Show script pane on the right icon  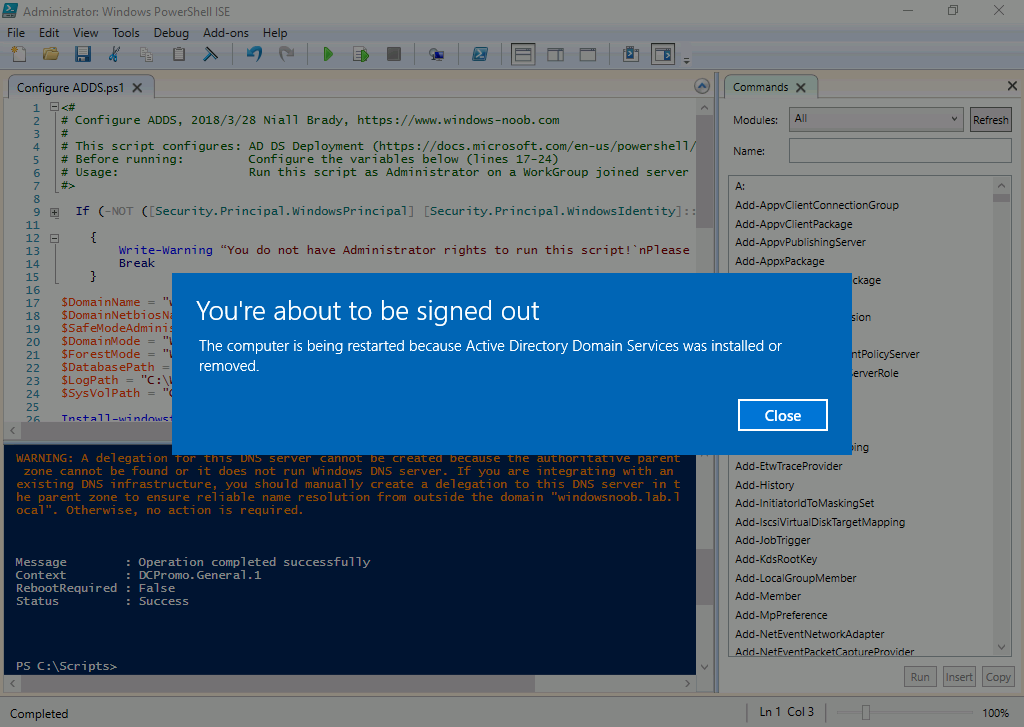[556, 54]
